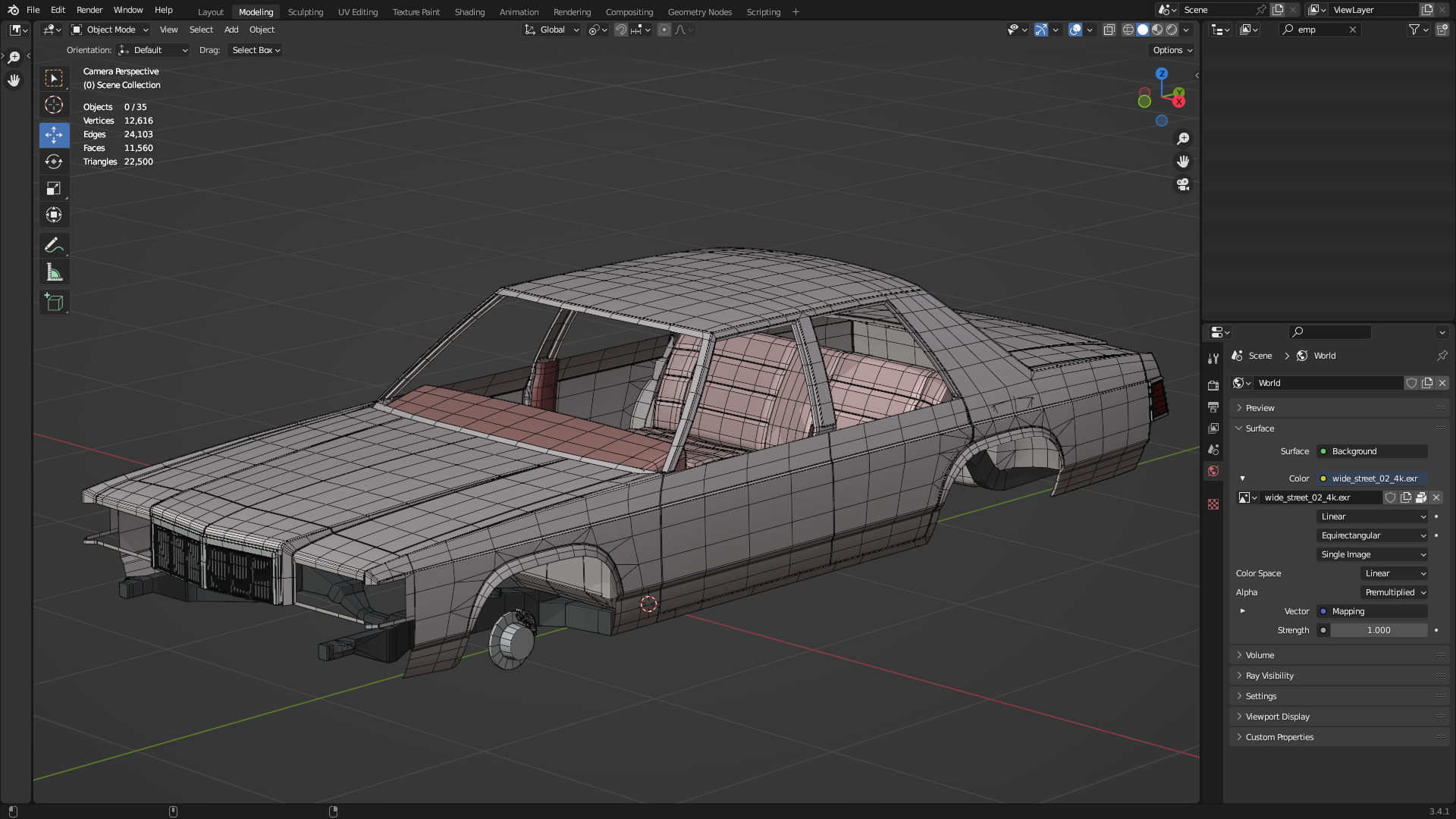Open the Render menu
1456x819 pixels.
[89, 10]
